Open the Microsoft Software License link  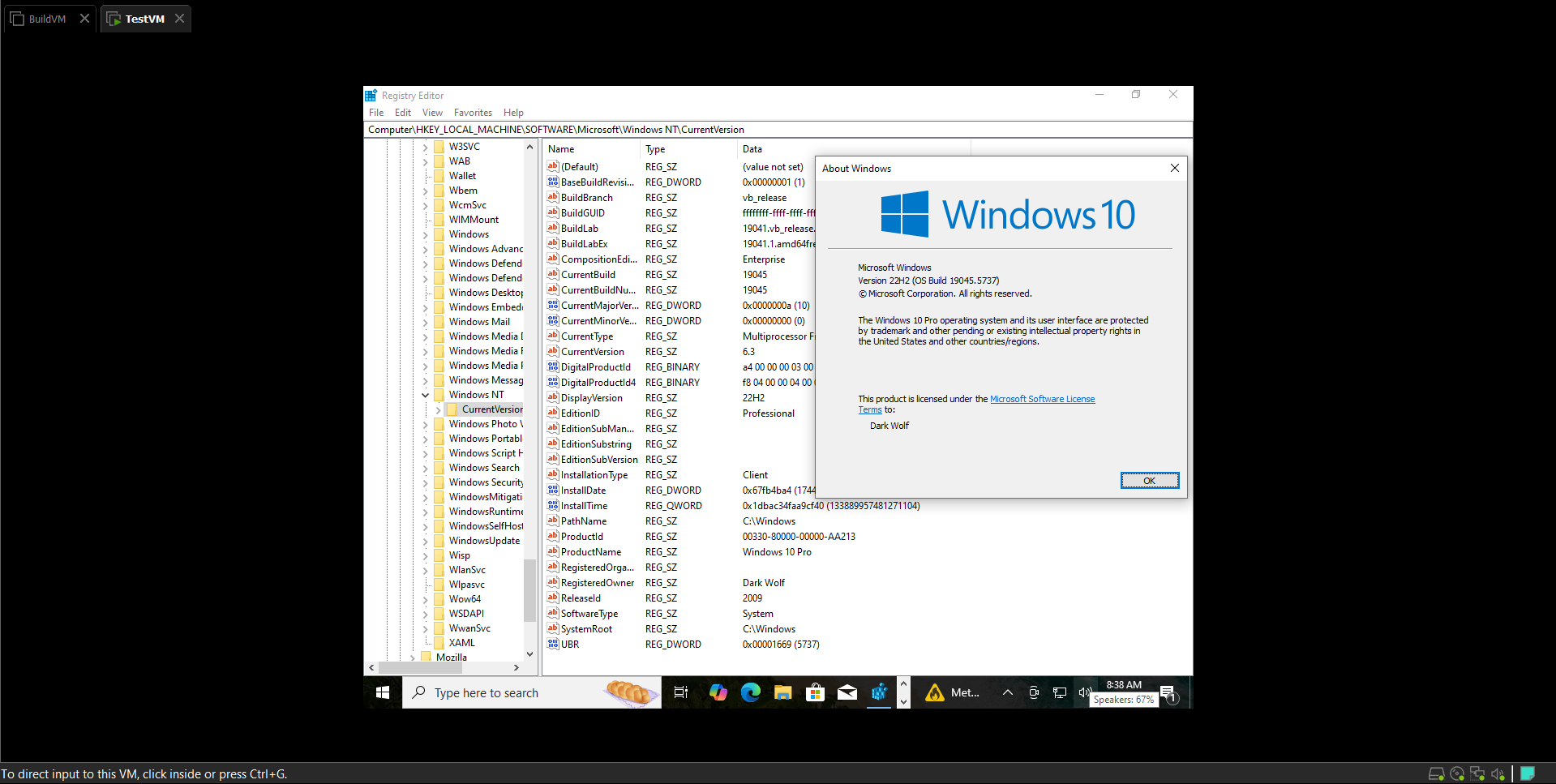point(1042,399)
